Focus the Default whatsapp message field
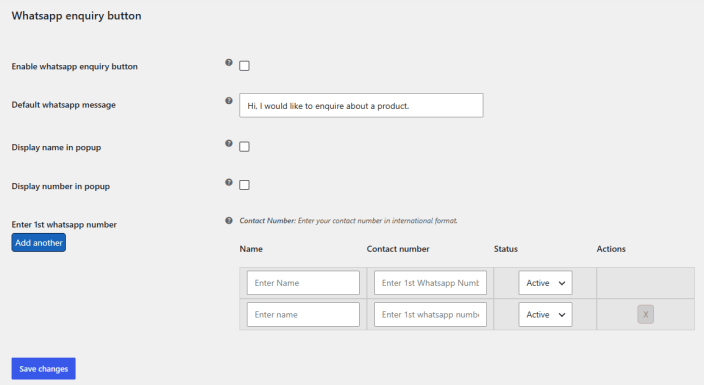This screenshot has width=704, height=385. coord(361,106)
